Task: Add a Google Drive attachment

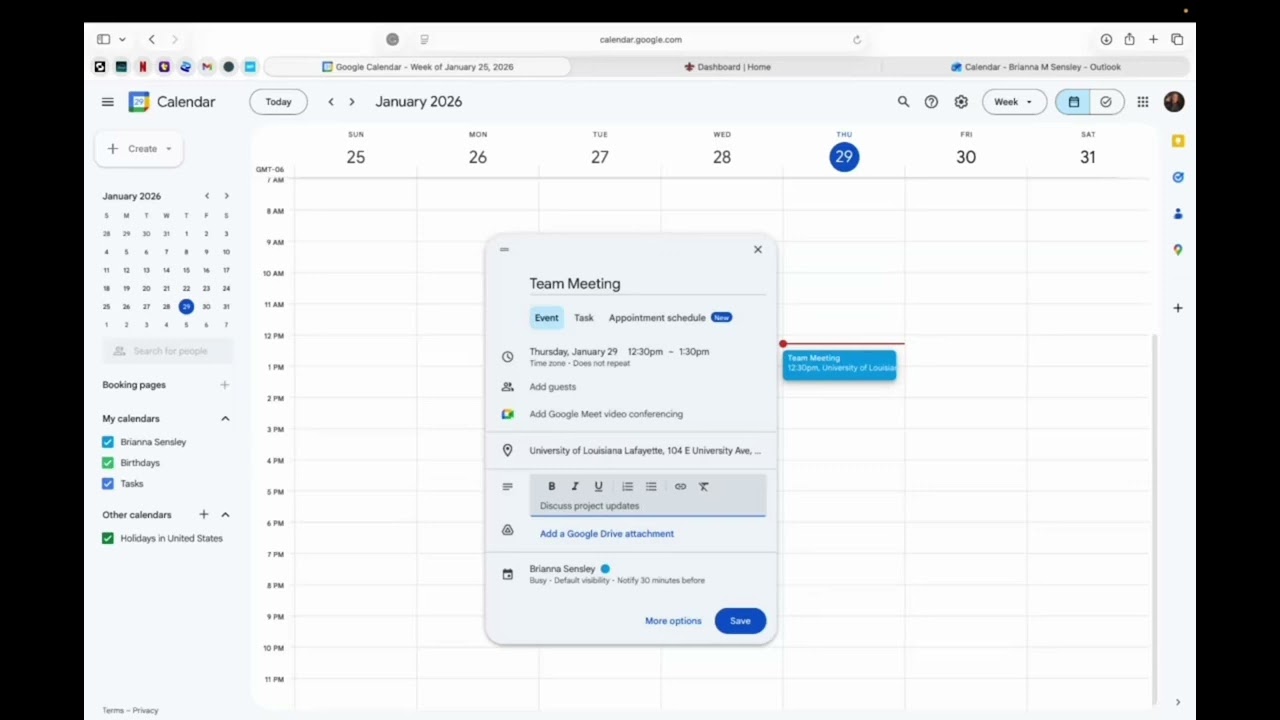Action: 607,534
